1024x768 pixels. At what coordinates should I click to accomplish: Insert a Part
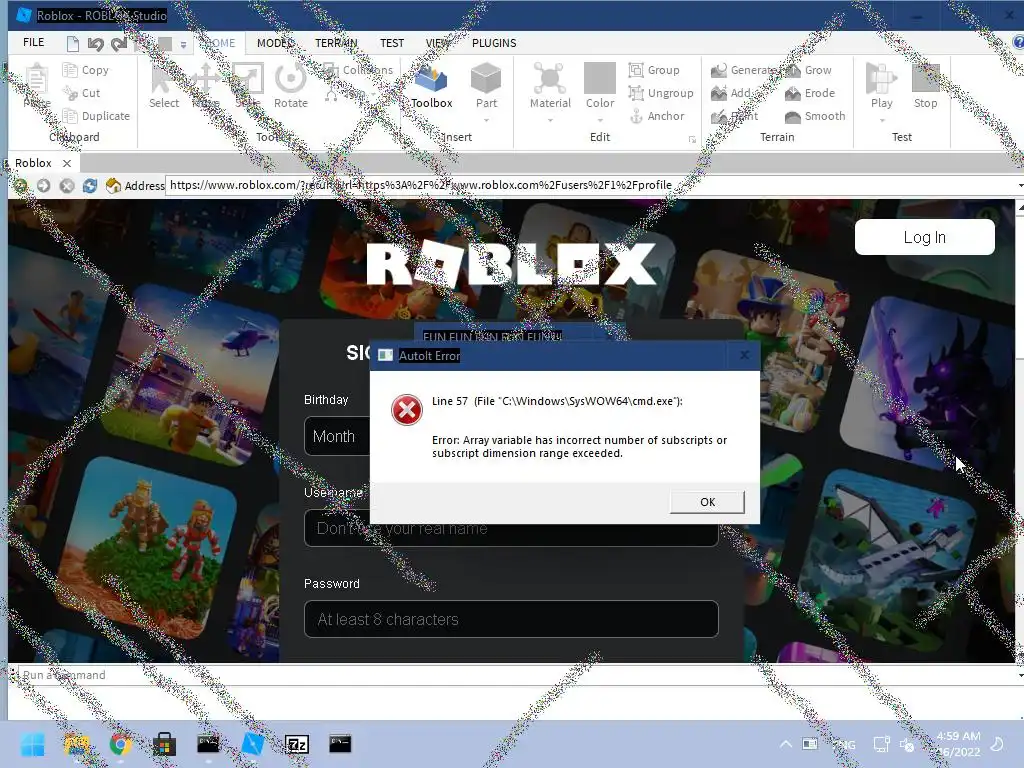click(486, 86)
